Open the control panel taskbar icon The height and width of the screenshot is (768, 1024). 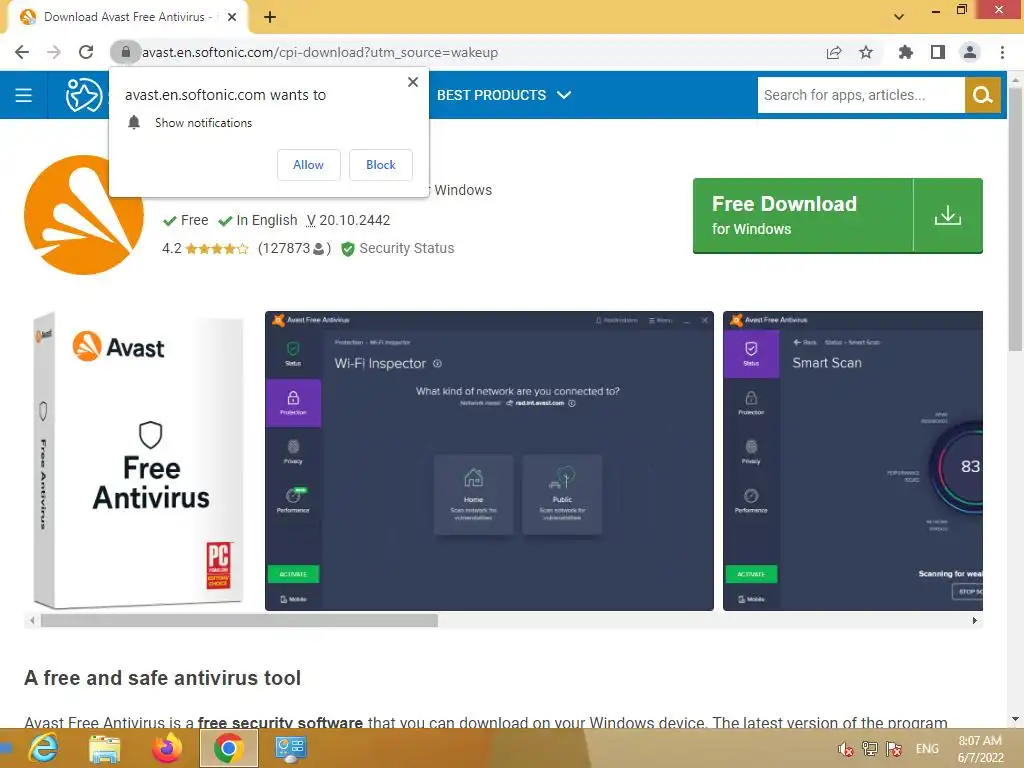click(x=290, y=748)
